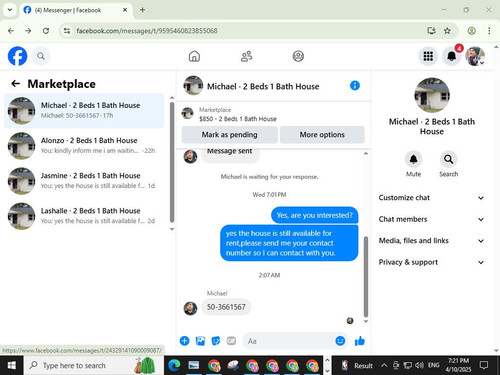Expand Privacy & support section
Image resolution: width=500 pixels, height=375 pixels.
431,262
